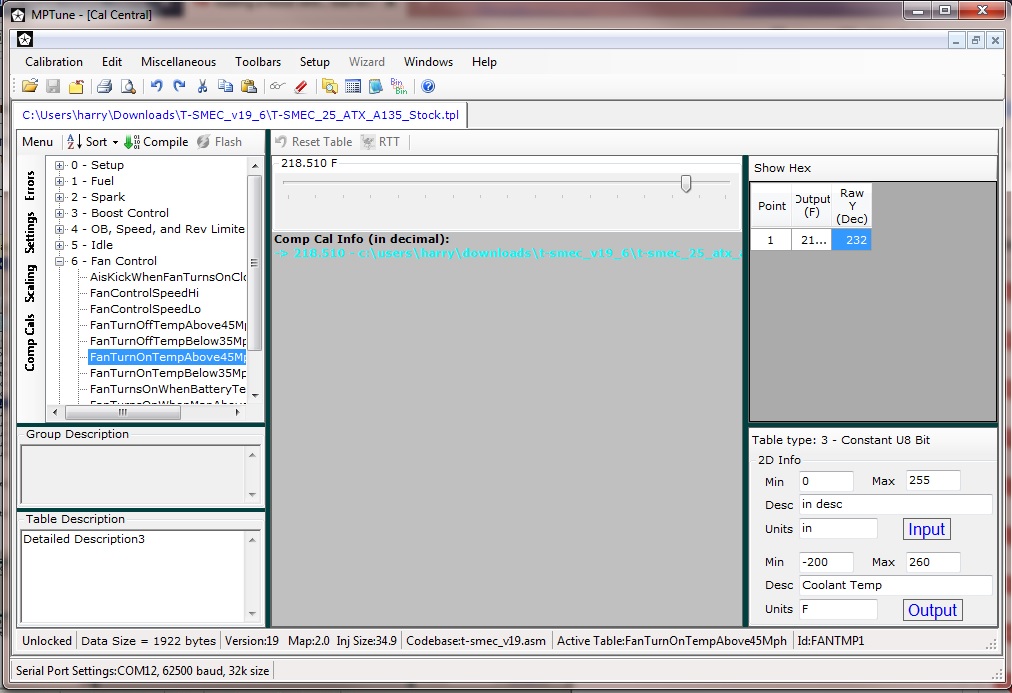This screenshot has height=693, width=1012.
Task: Click the table grid icon
Action: click(353, 86)
